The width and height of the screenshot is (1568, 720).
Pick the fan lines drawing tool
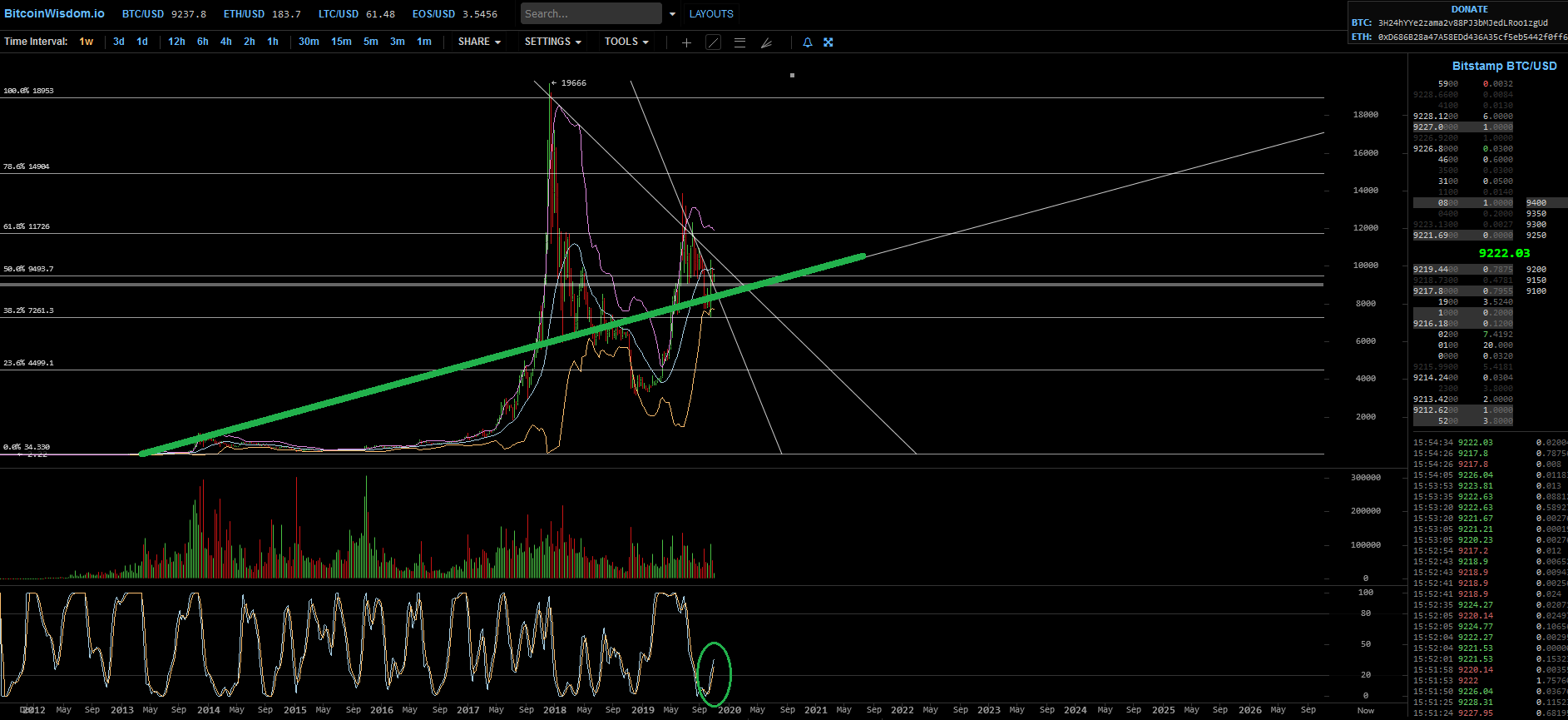[x=766, y=42]
